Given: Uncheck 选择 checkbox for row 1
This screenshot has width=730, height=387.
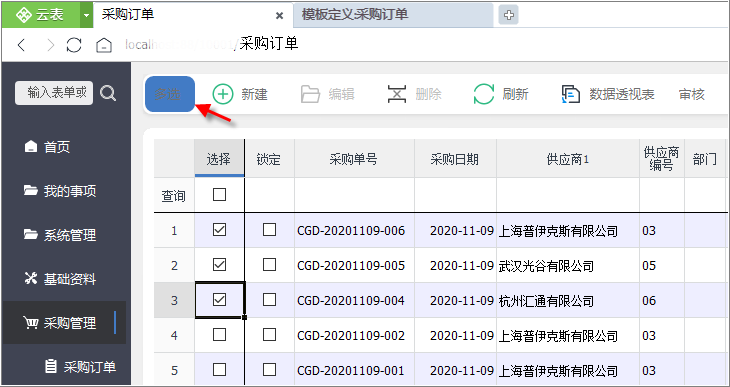Looking at the screenshot, I should 219,230.
